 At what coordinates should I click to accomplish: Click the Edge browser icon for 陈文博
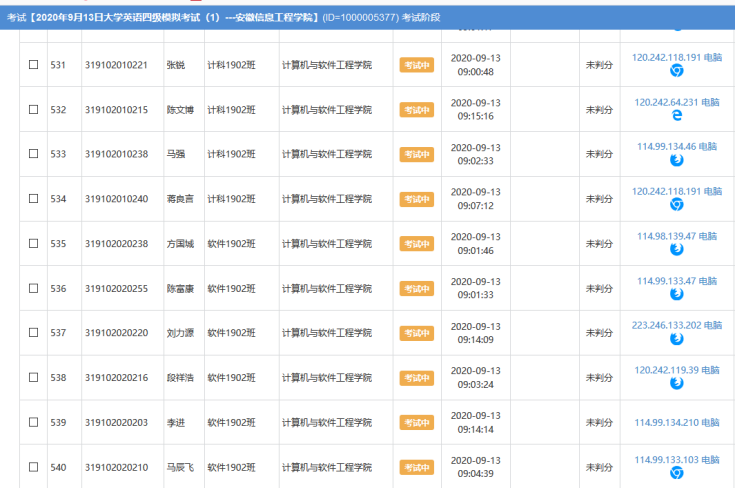click(676, 116)
